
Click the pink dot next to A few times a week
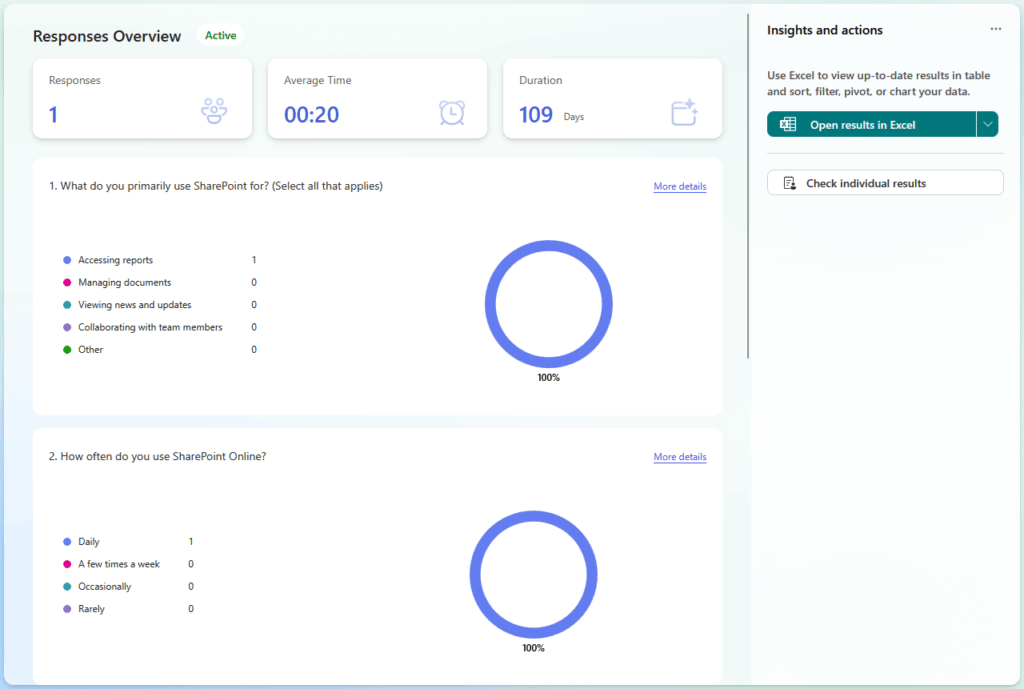(x=67, y=564)
